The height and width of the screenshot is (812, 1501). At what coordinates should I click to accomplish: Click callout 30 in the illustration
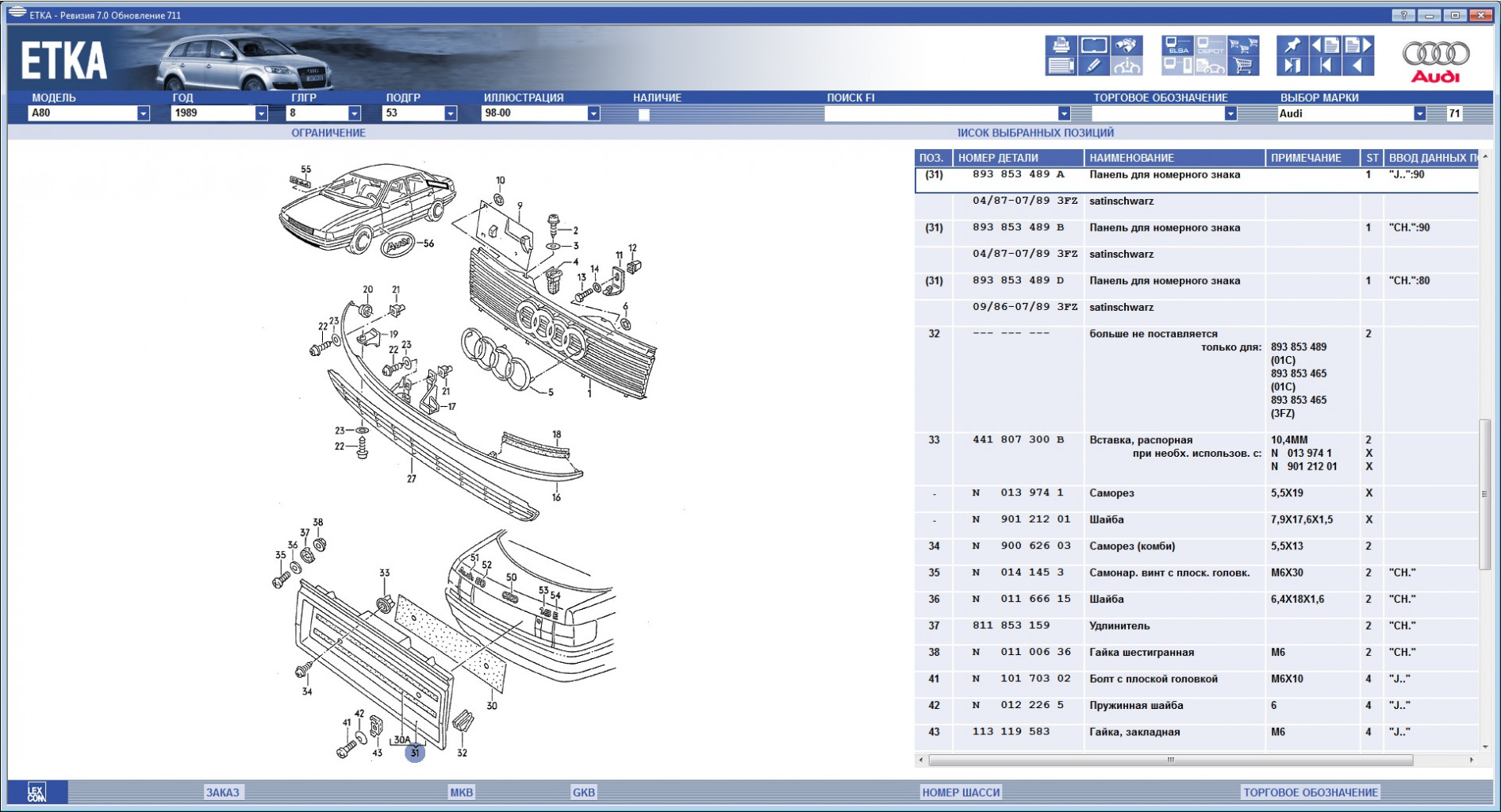click(x=492, y=706)
